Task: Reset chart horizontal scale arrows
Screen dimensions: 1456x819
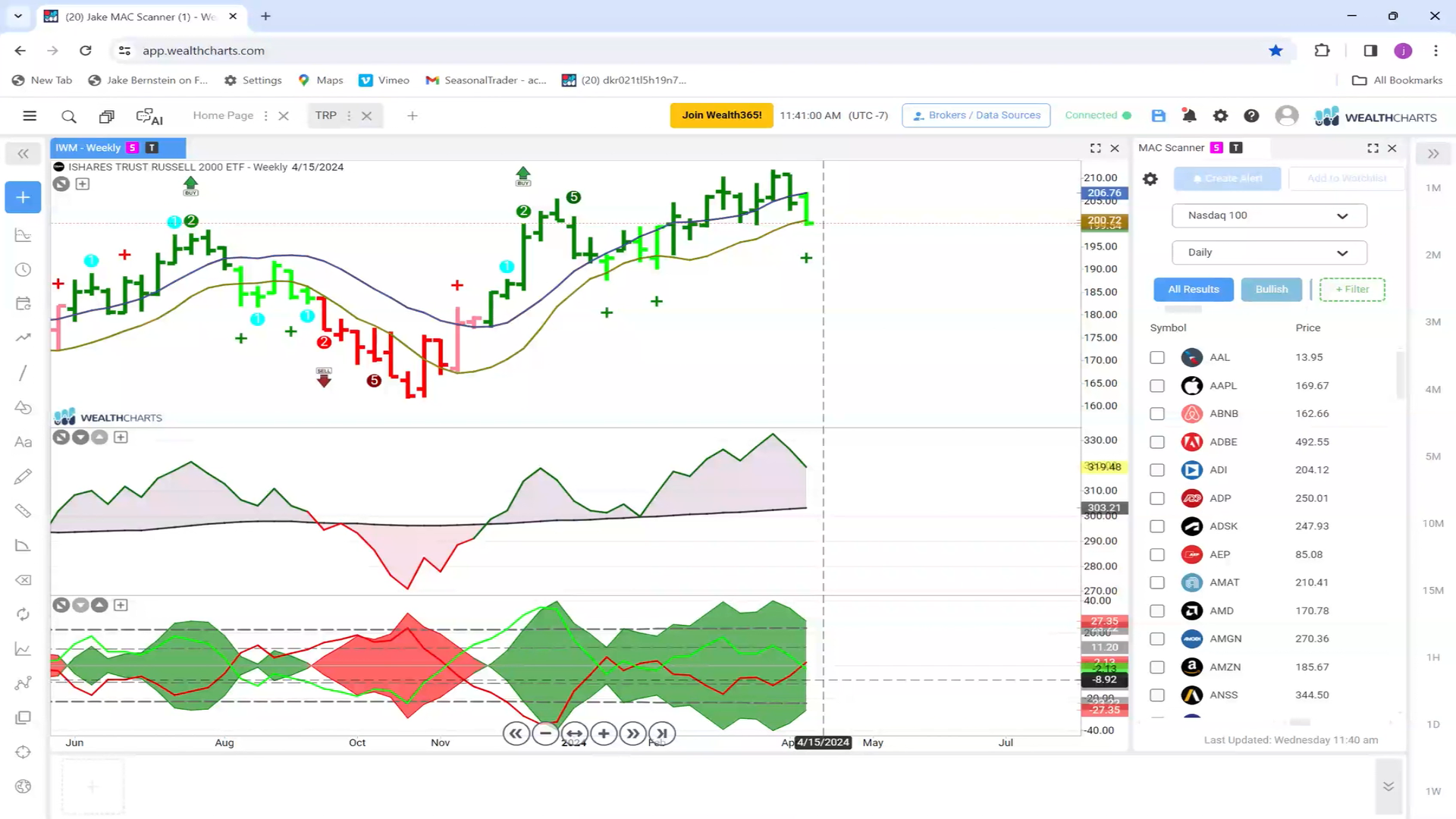Action: click(x=575, y=733)
